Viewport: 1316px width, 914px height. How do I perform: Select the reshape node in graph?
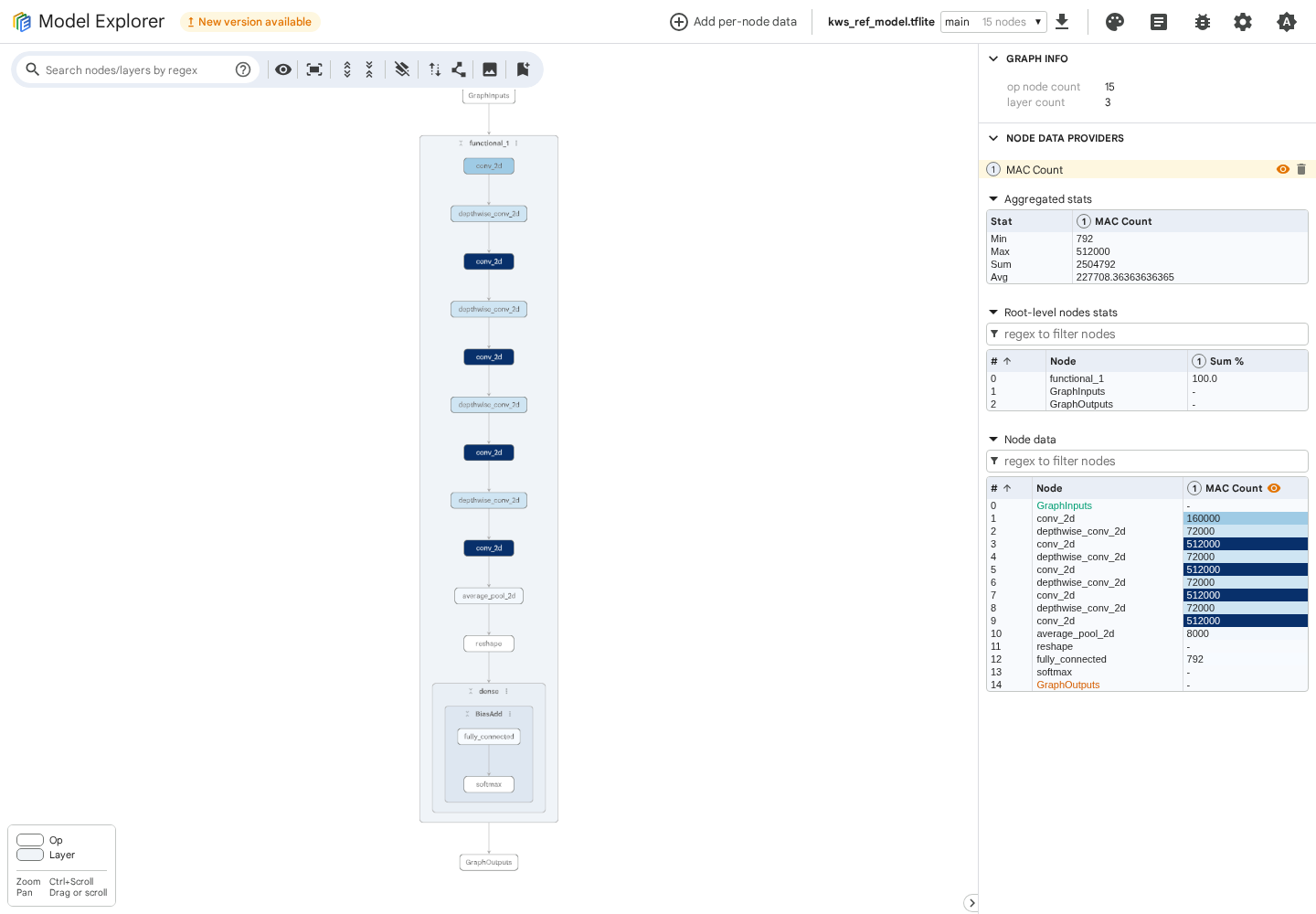pyautogui.click(x=489, y=643)
